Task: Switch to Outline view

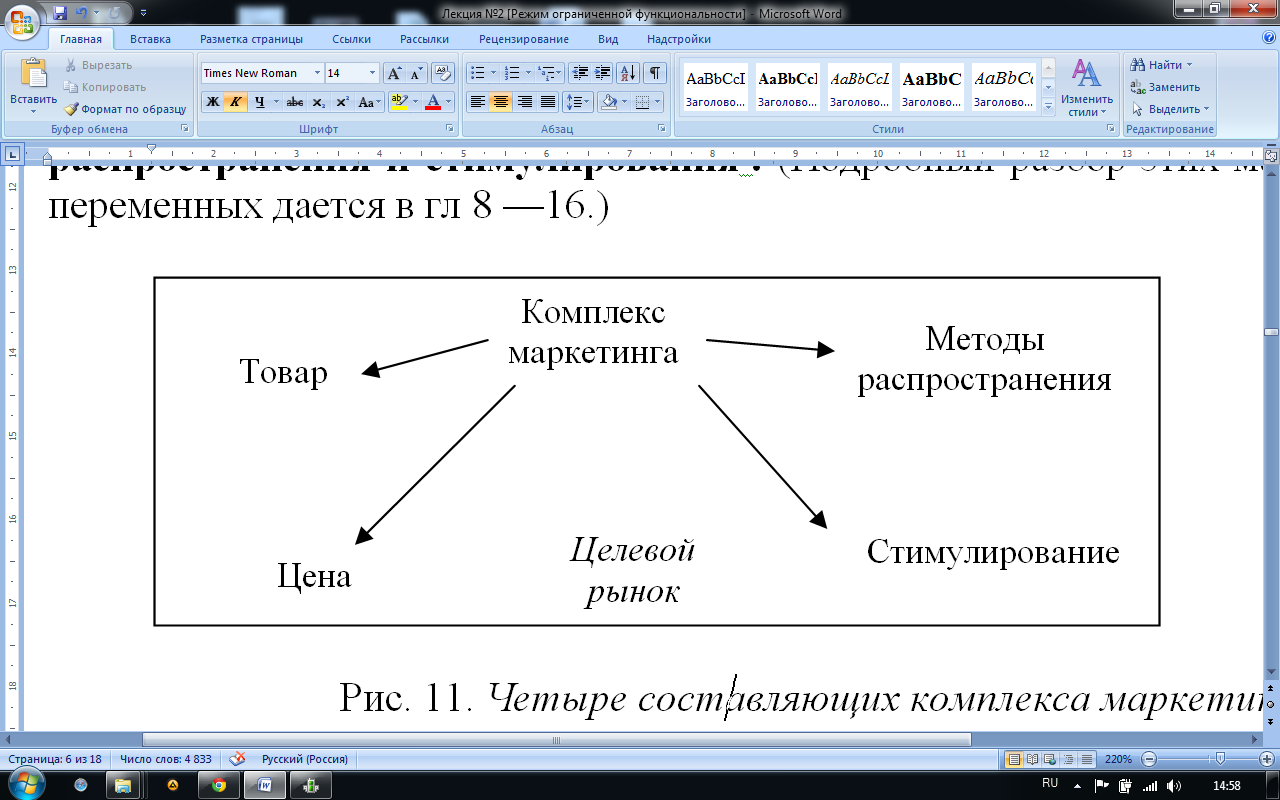Action: pos(1069,759)
